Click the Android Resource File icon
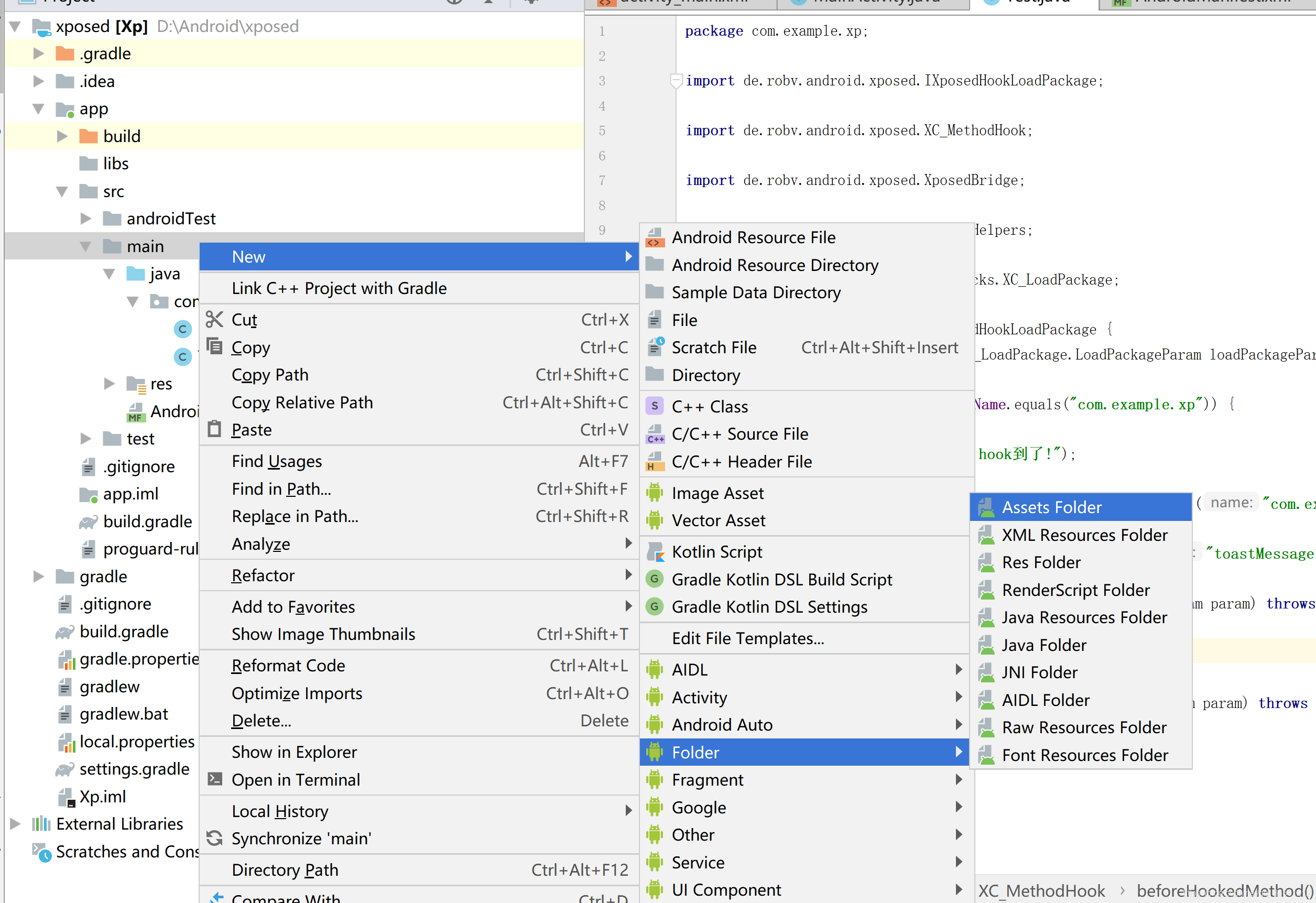This screenshot has width=1316, height=903. 655,237
